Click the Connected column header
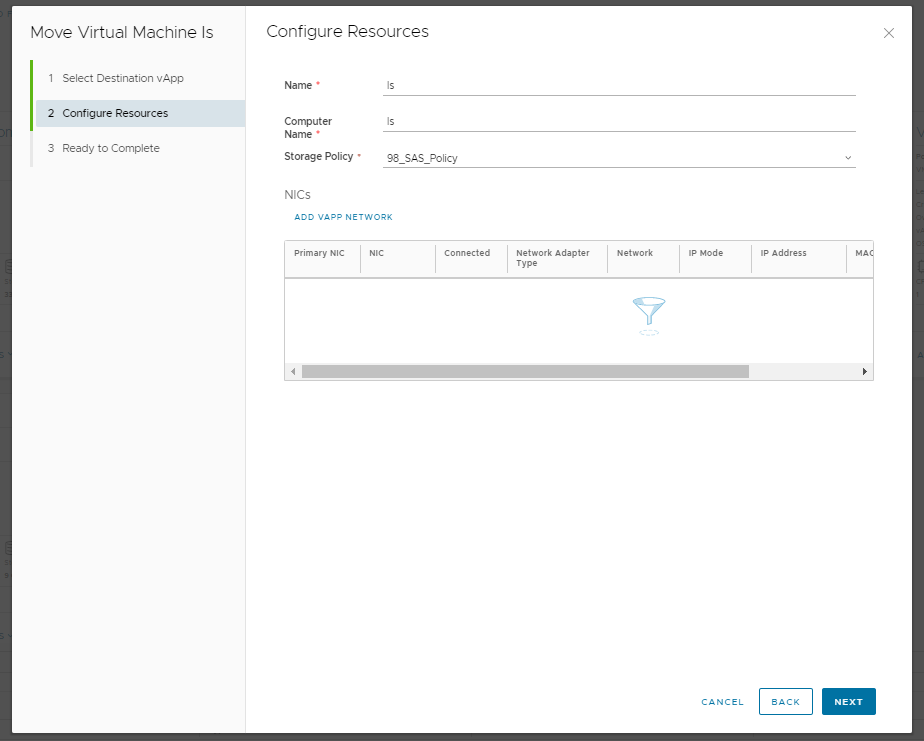This screenshot has height=741, width=924. tap(467, 253)
